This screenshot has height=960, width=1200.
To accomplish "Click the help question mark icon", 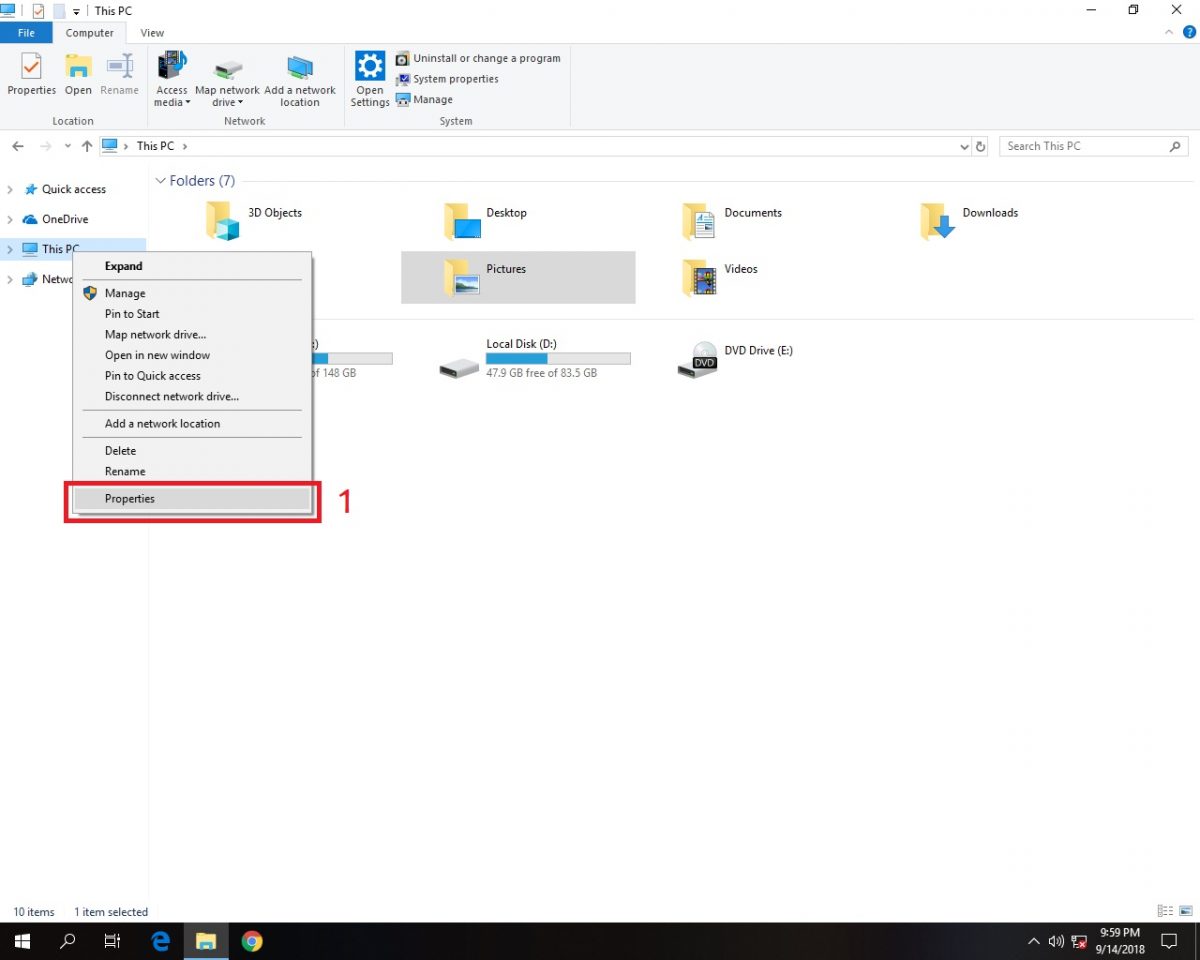I will pyautogui.click(x=1189, y=32).
